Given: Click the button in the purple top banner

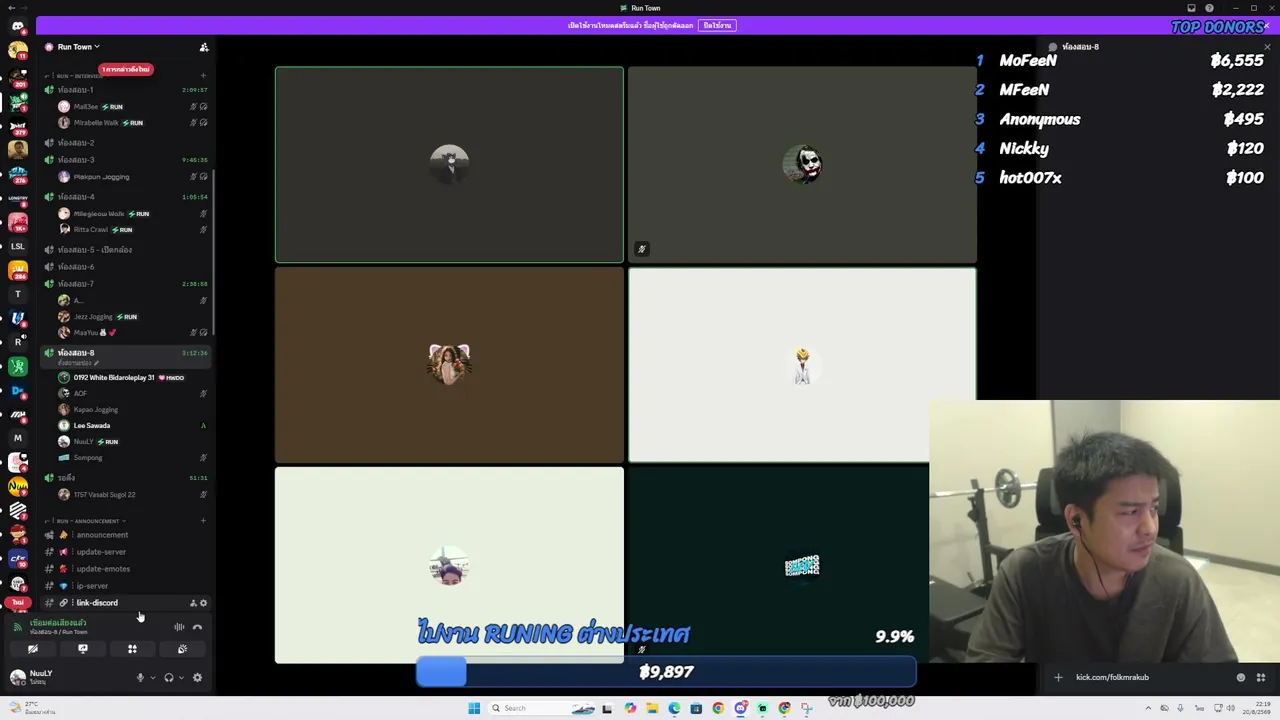Looking at the screenshot, I should (717, 25).
